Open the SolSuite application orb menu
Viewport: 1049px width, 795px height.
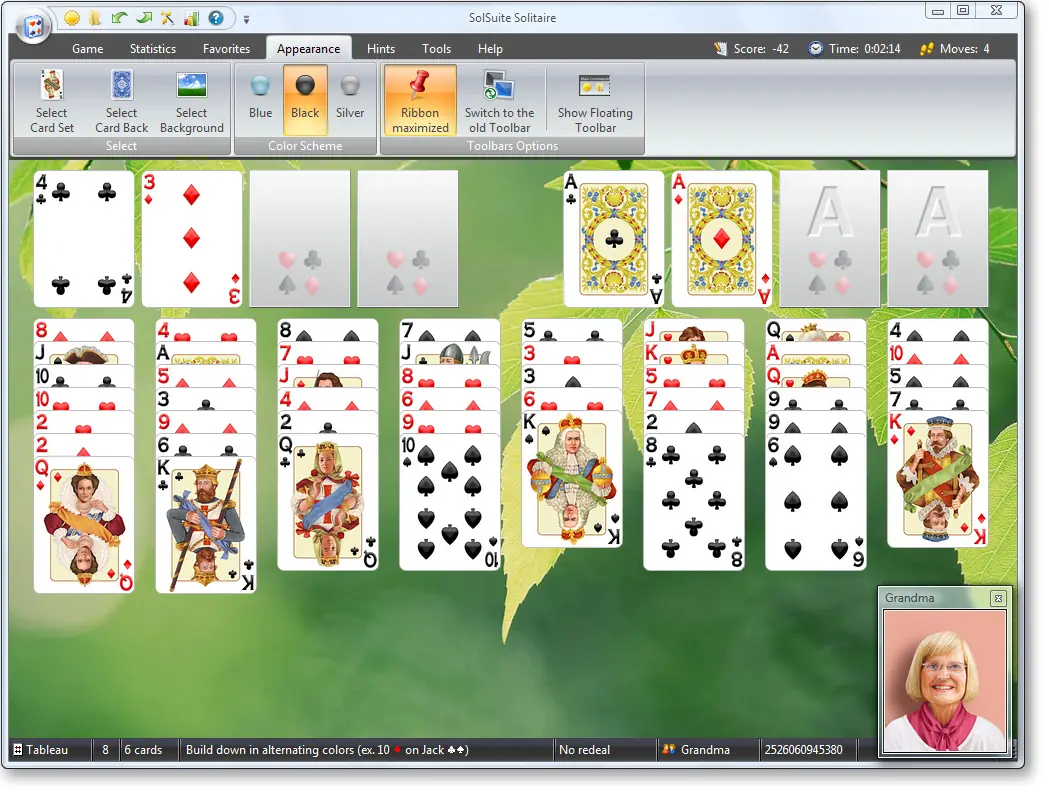(x=33, y=27)
